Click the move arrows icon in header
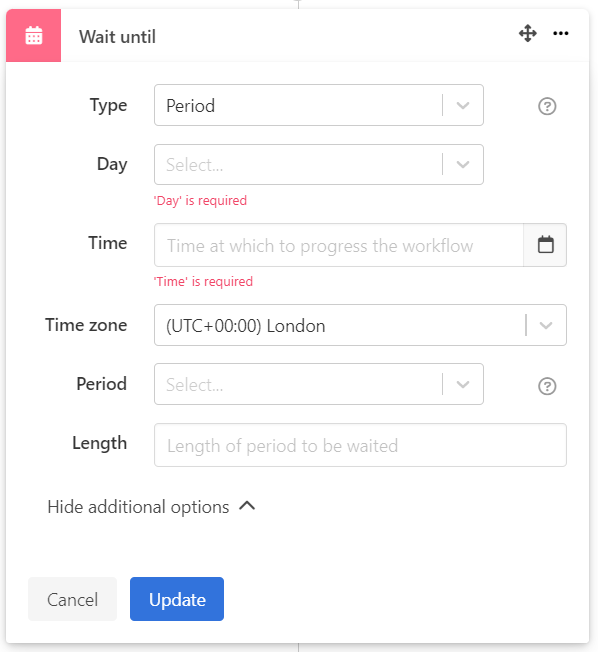Viewport: 598px width, 652px height. pos(528,33)
